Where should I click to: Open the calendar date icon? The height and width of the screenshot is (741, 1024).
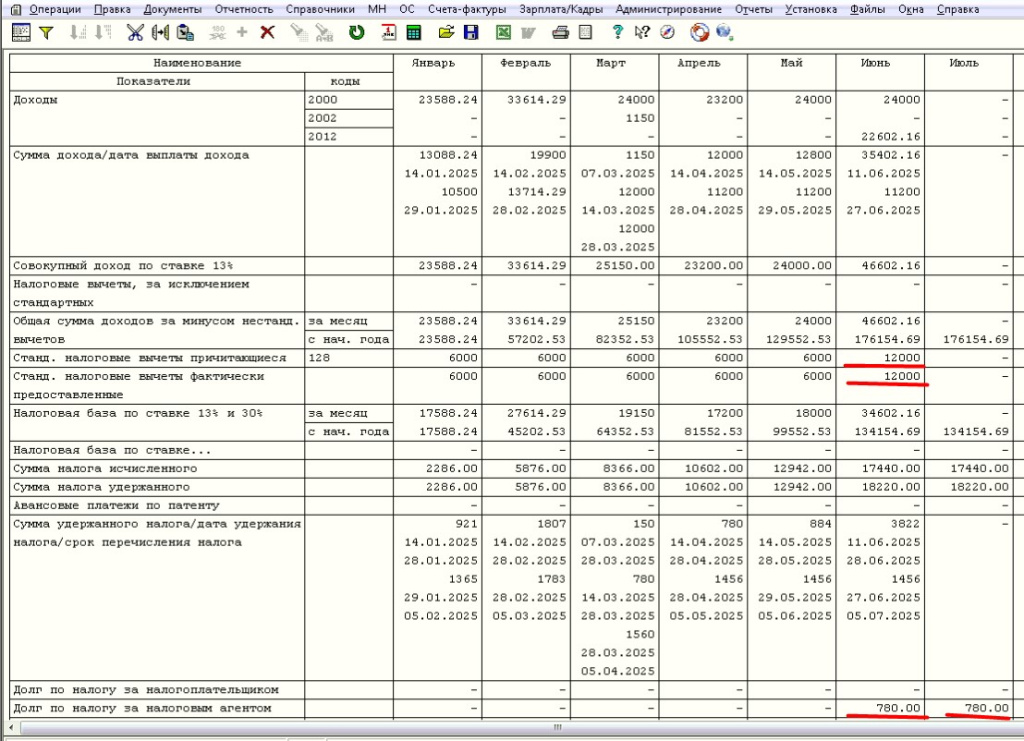pyautogui.click(x=389, y=33)
